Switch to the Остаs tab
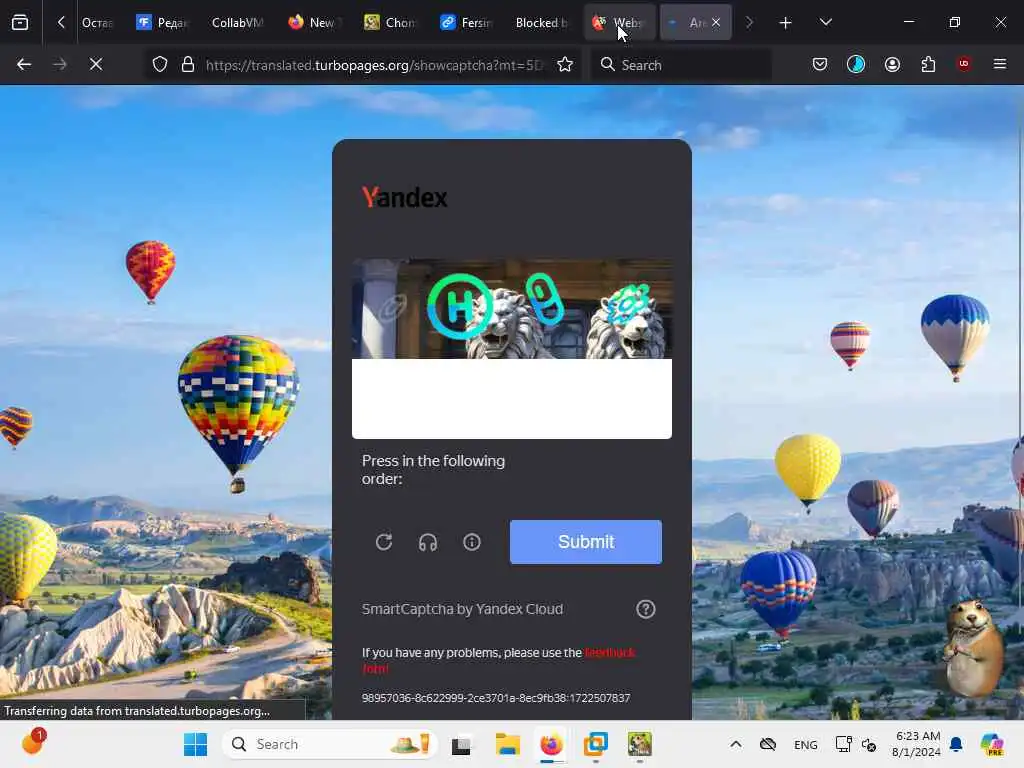 click(97, 23)
